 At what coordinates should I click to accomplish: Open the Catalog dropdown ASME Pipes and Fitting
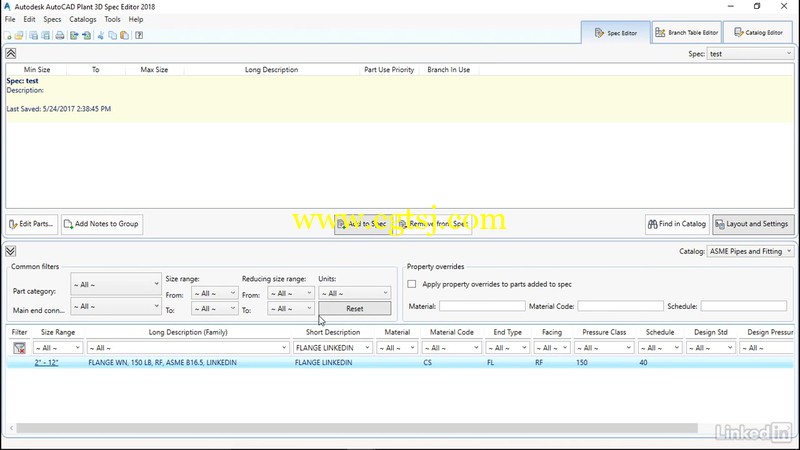pos(750,251)
